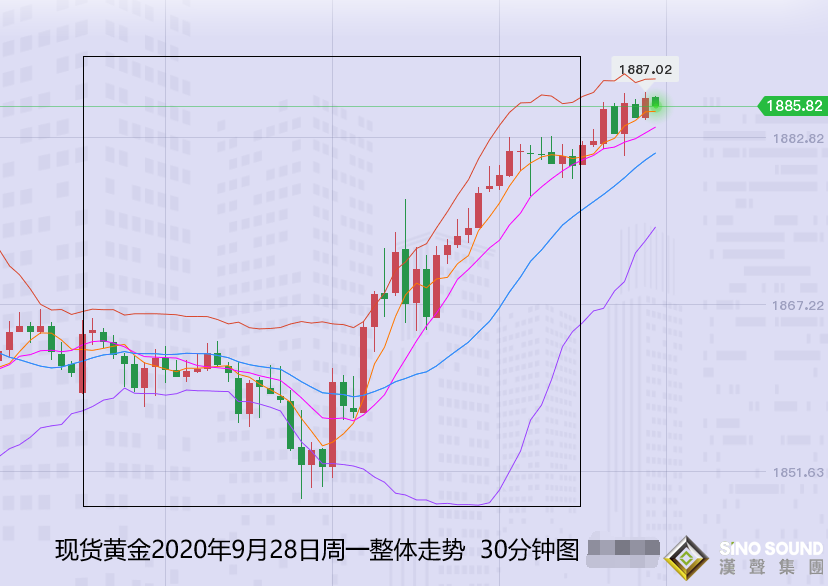Select the lowest green candle near 1851.63

(x=301, y=457)
